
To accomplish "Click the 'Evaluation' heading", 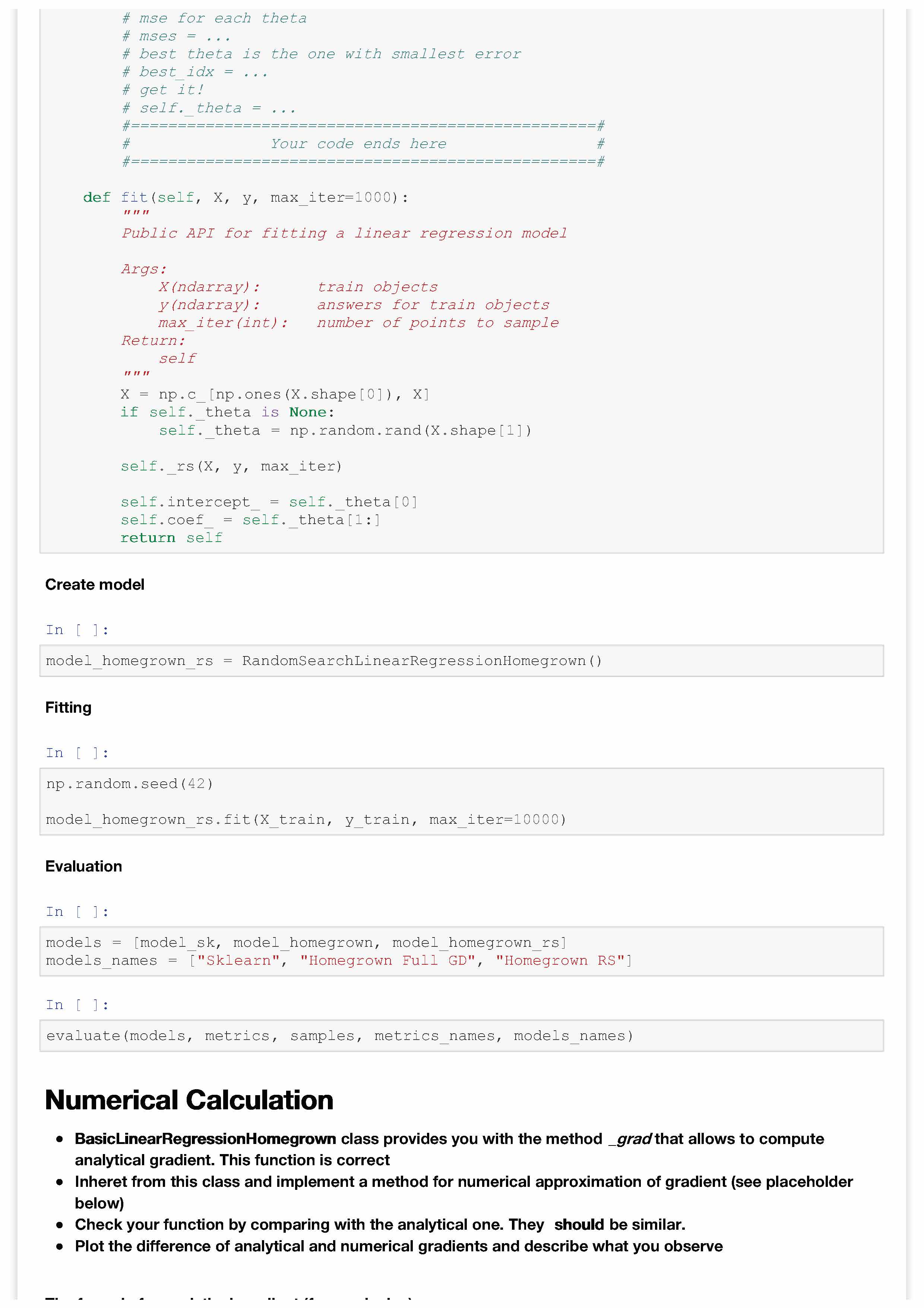I will tap(84, 867).
